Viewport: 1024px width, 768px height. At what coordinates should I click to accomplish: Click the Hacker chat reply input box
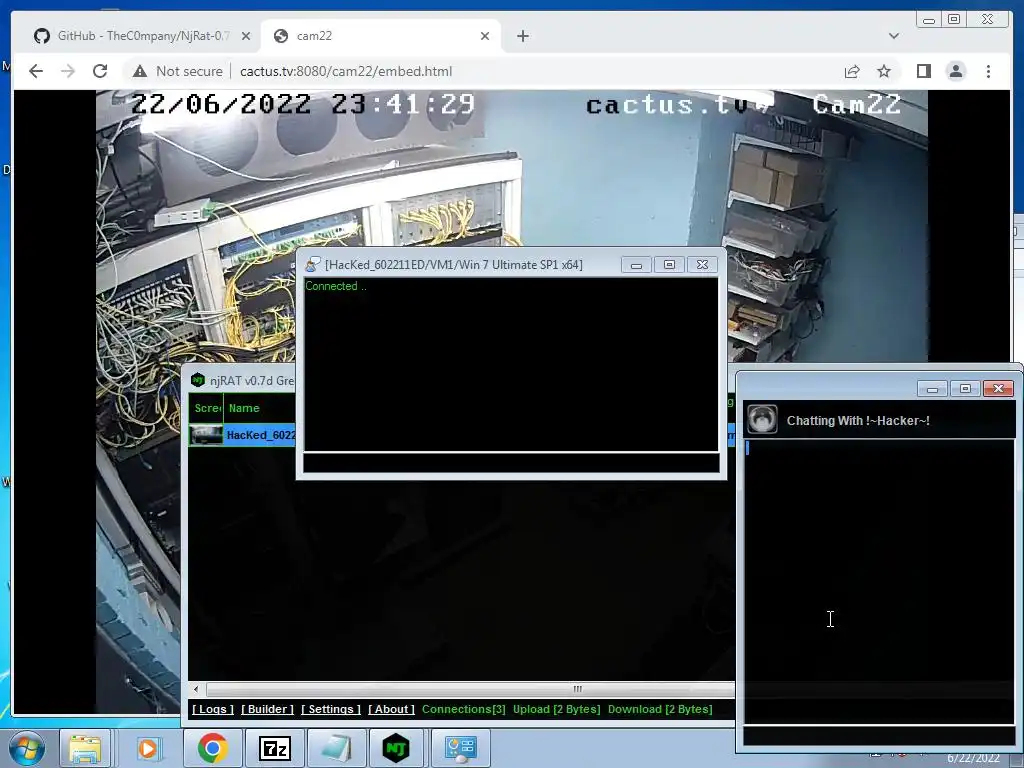878,735
